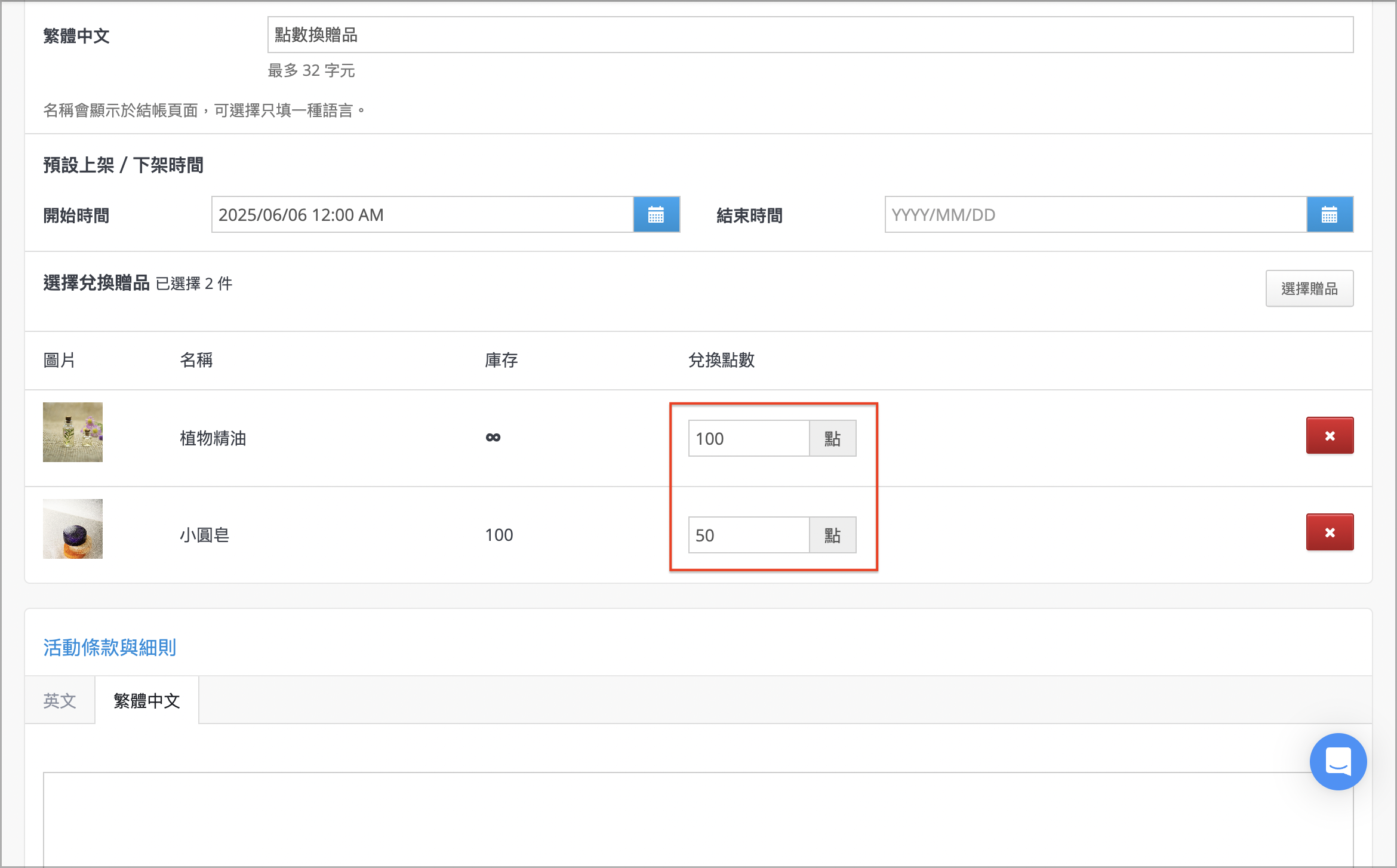Click the 名稱 column header
Screen dimensions: 1397x868
(196, 360)
